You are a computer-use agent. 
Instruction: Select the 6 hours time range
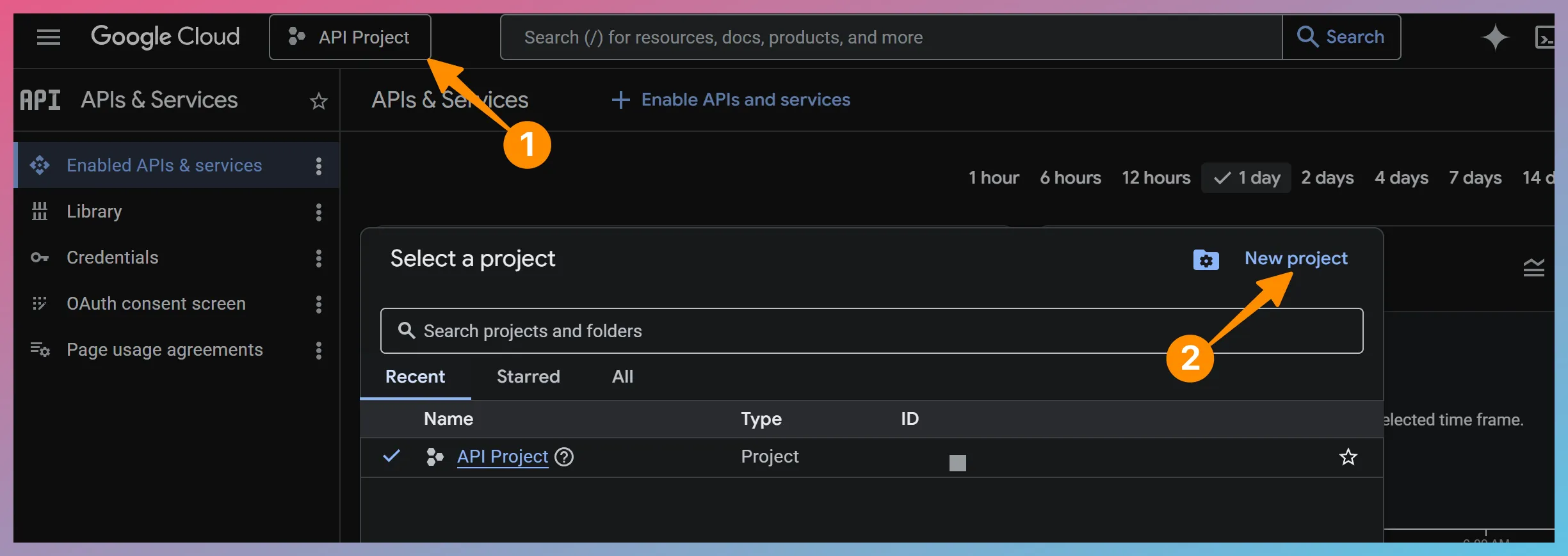1071,177
